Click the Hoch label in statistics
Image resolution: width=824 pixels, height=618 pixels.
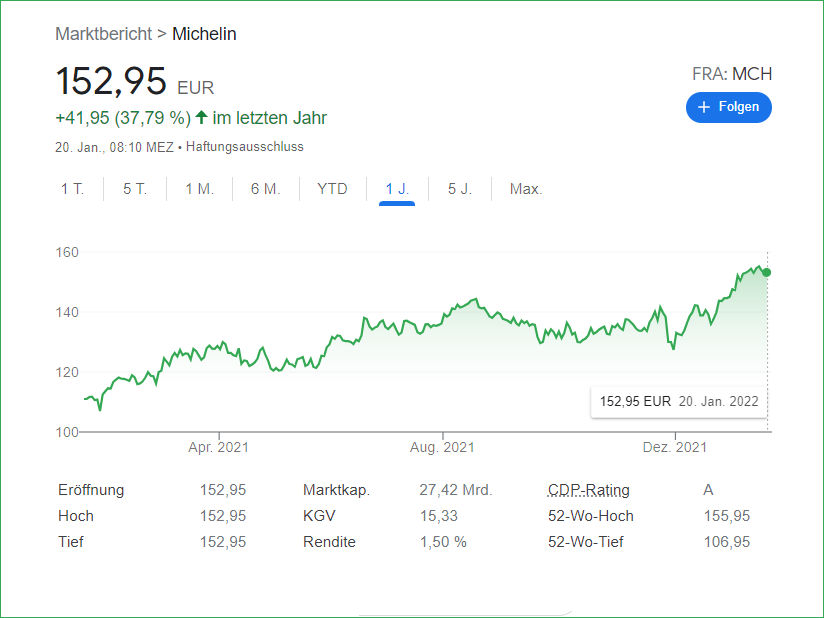pos(76,516)
